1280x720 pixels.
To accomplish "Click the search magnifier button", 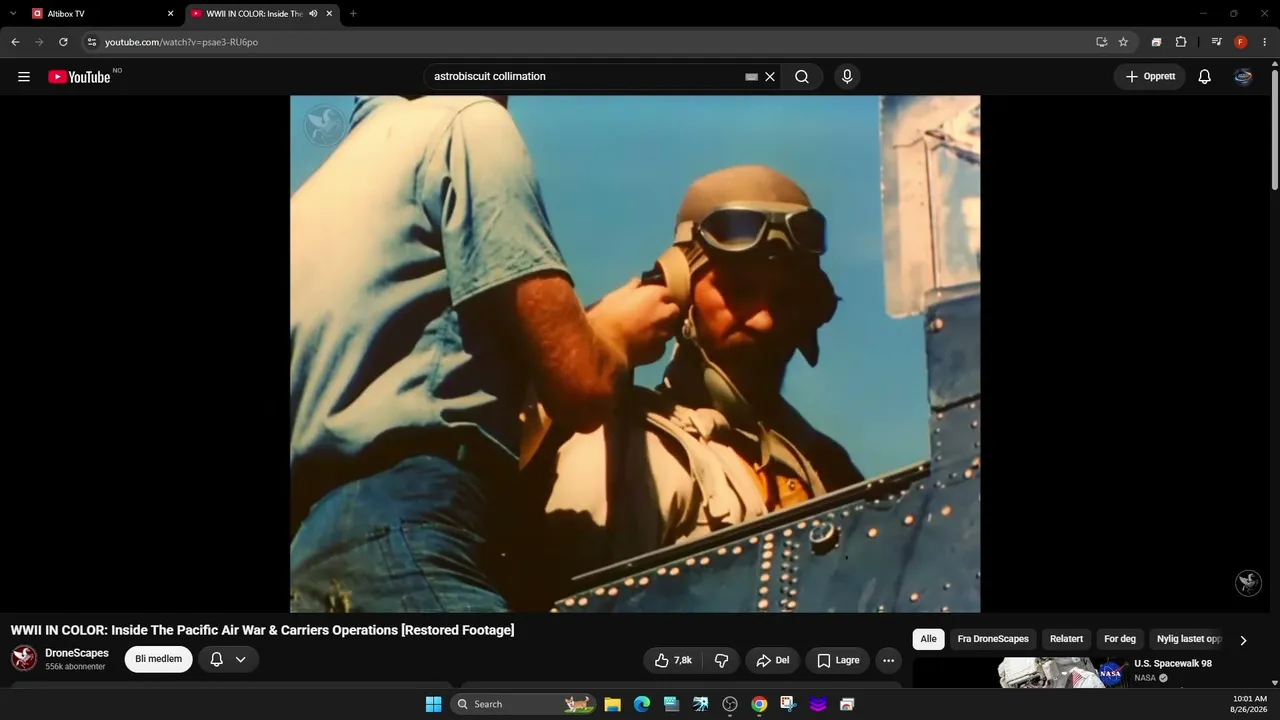I will [802, 77].
